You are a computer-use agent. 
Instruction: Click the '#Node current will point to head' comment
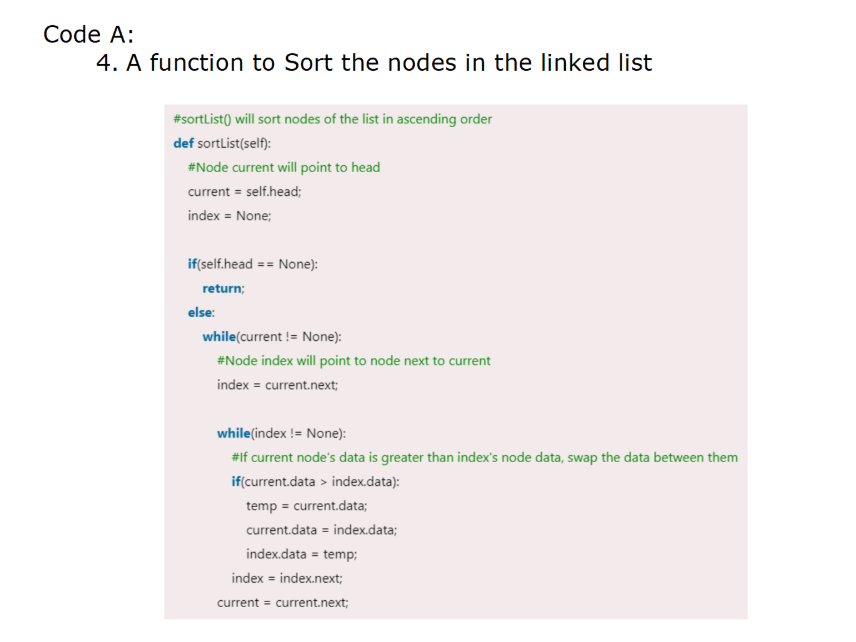coord(284,167)
